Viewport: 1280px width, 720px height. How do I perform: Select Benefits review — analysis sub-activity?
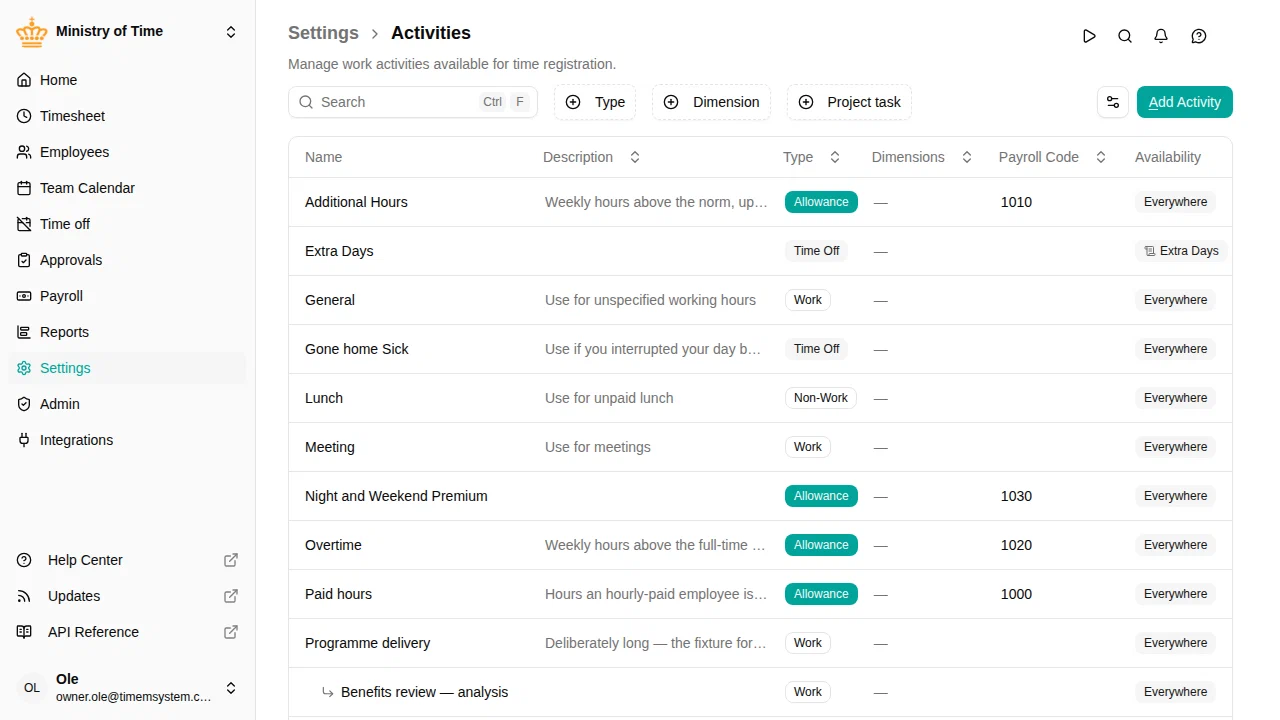click(x=760, y=692)
